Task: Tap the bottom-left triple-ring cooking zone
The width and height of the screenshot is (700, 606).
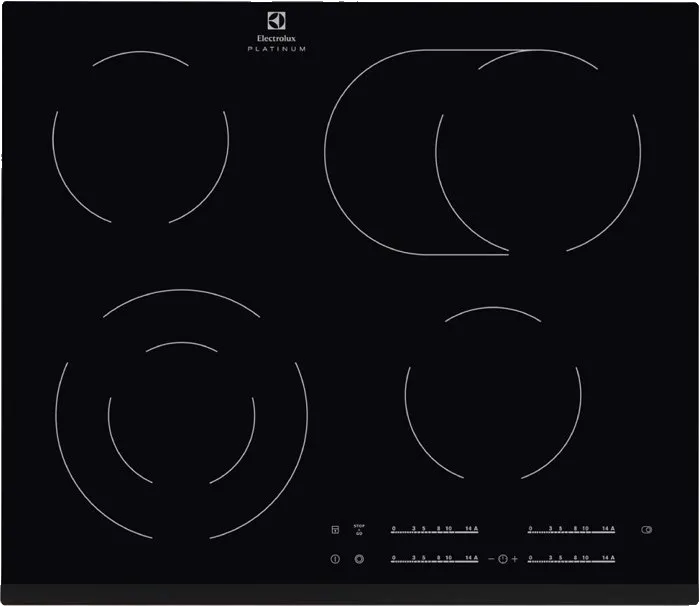Action: [x=181, y=415]
